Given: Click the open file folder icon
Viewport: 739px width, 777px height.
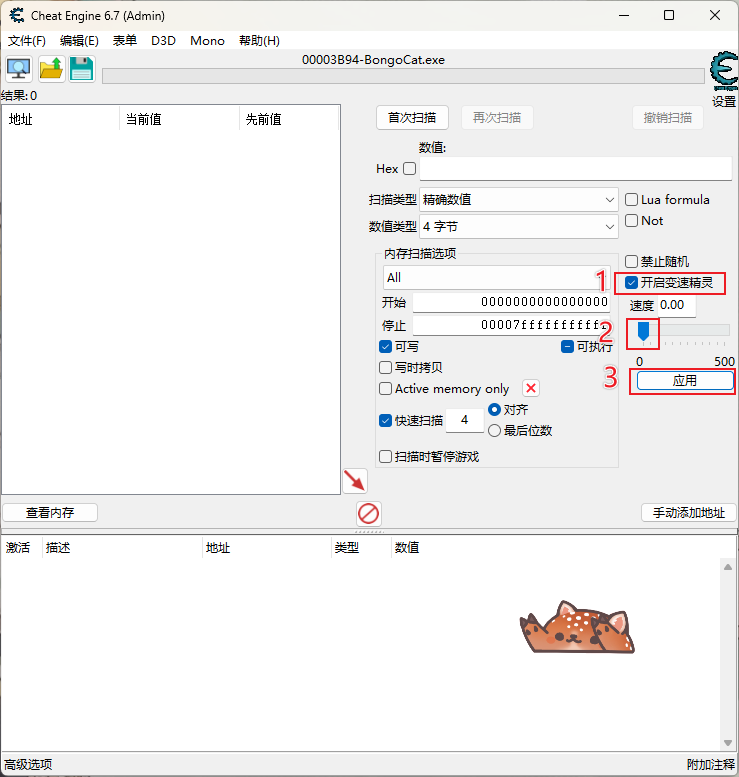Looking at the screenshot, I should 51,69.
